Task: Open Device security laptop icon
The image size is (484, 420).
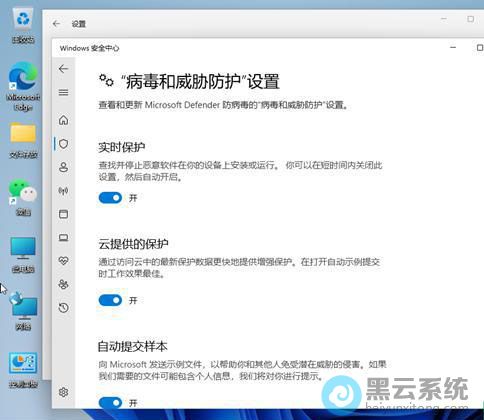Action: click(63, 237)
